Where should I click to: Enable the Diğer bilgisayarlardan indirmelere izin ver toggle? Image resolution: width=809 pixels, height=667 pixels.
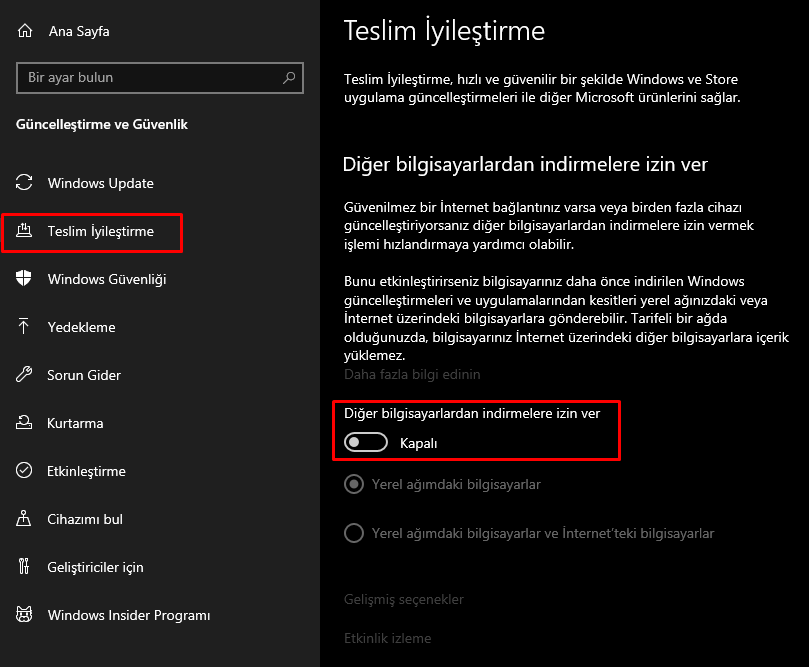(x=366, y=442)
